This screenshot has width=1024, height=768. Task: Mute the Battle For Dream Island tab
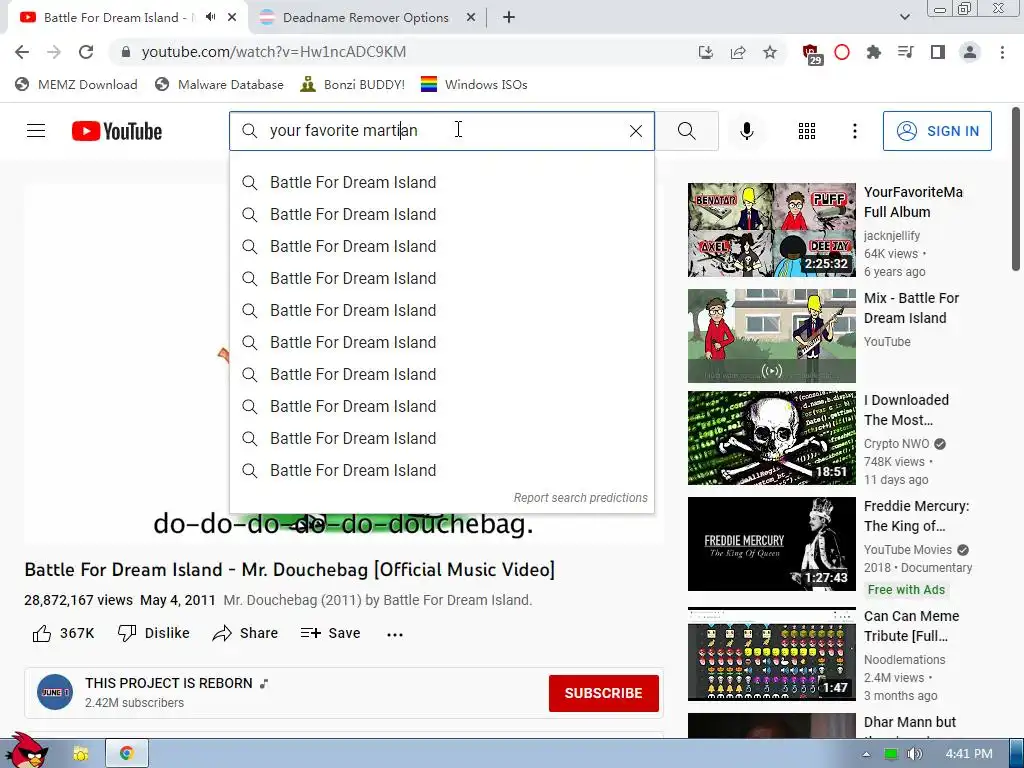point(210,17)
